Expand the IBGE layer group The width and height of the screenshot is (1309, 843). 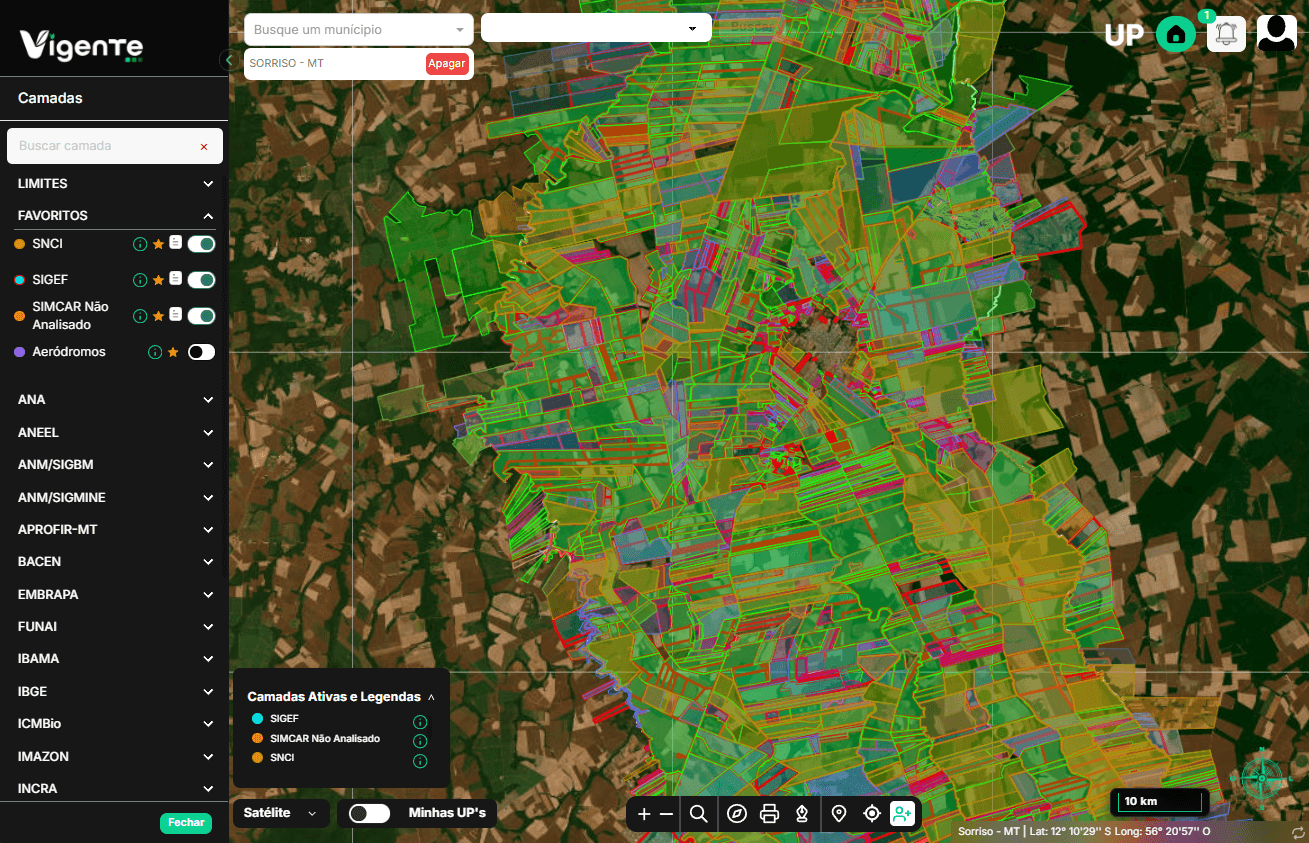coord(114,692)
